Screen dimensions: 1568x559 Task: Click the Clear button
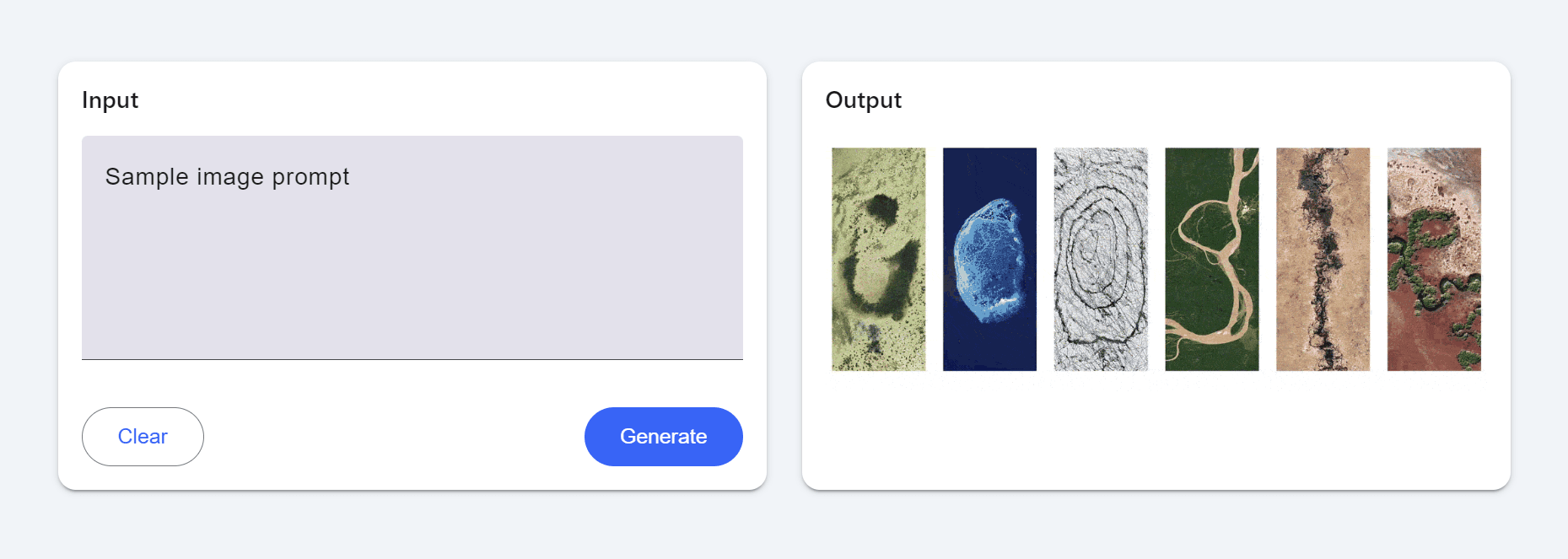click(x=143, y=437)
